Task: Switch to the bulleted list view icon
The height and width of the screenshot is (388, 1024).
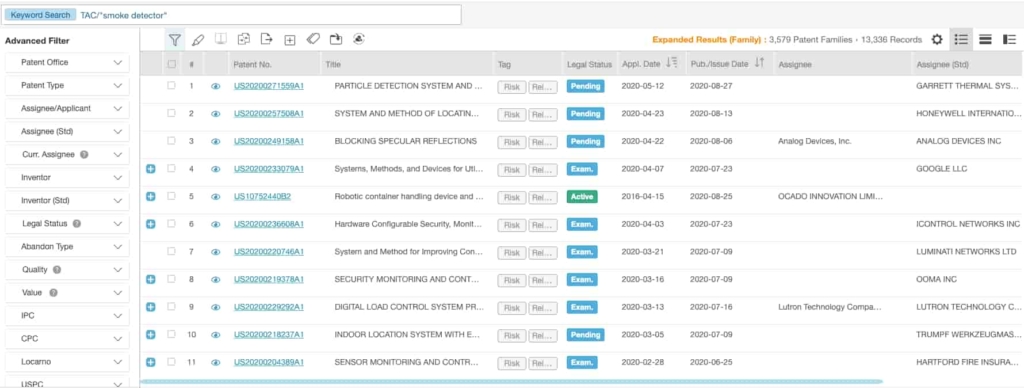Action: (x=961, y=39)
